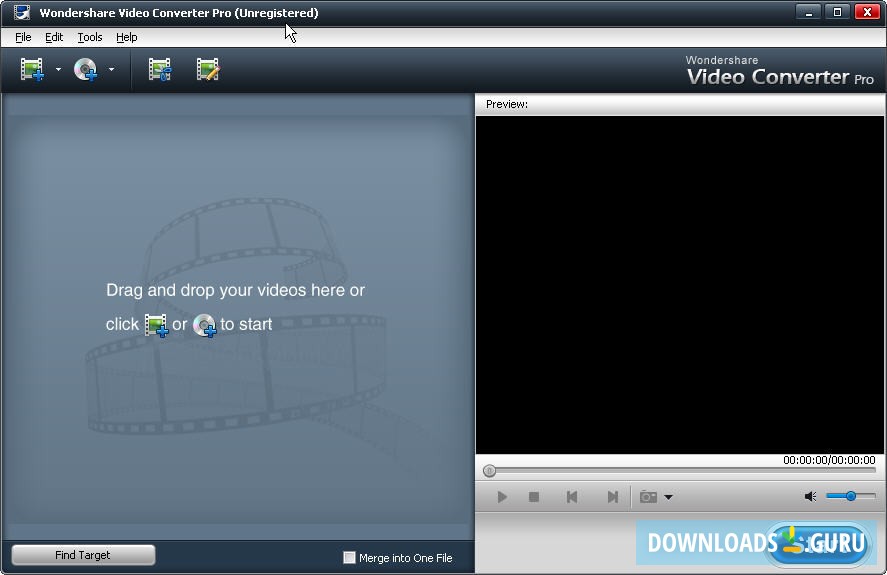Jump to next frame in preview
Screen dimensions: 887x575
coord(612,497)
